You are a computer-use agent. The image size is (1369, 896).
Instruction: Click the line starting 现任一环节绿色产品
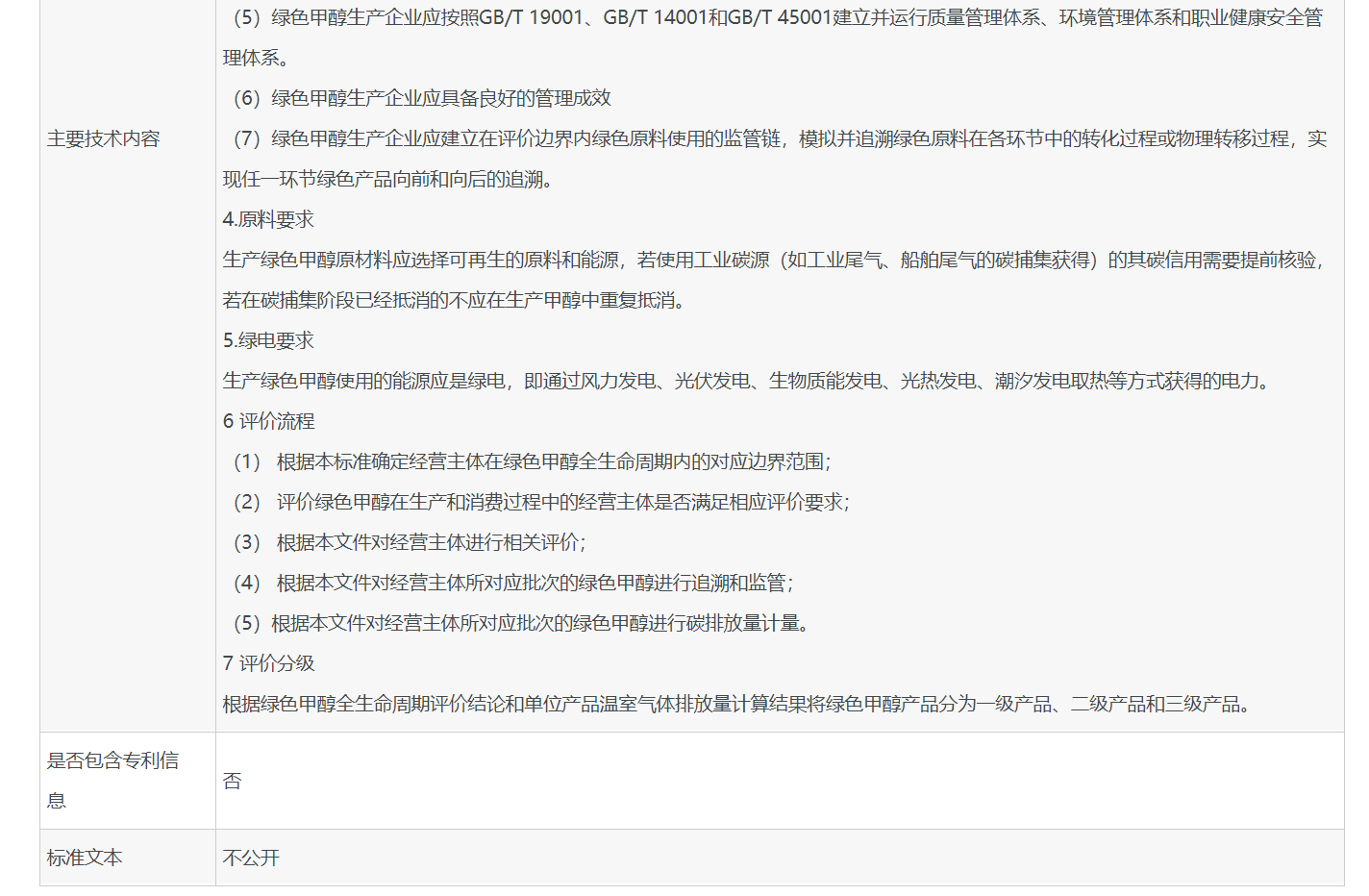(391, 179)
